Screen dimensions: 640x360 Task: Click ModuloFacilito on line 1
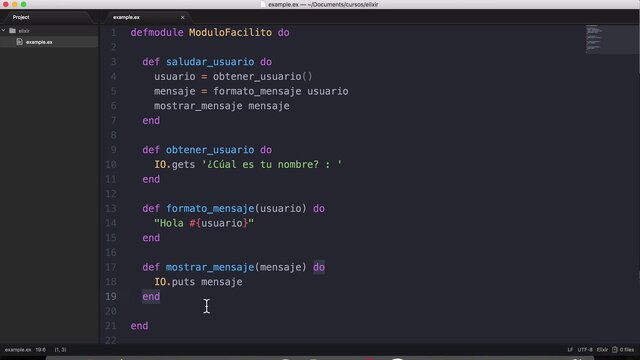click(x=230, y=32)
